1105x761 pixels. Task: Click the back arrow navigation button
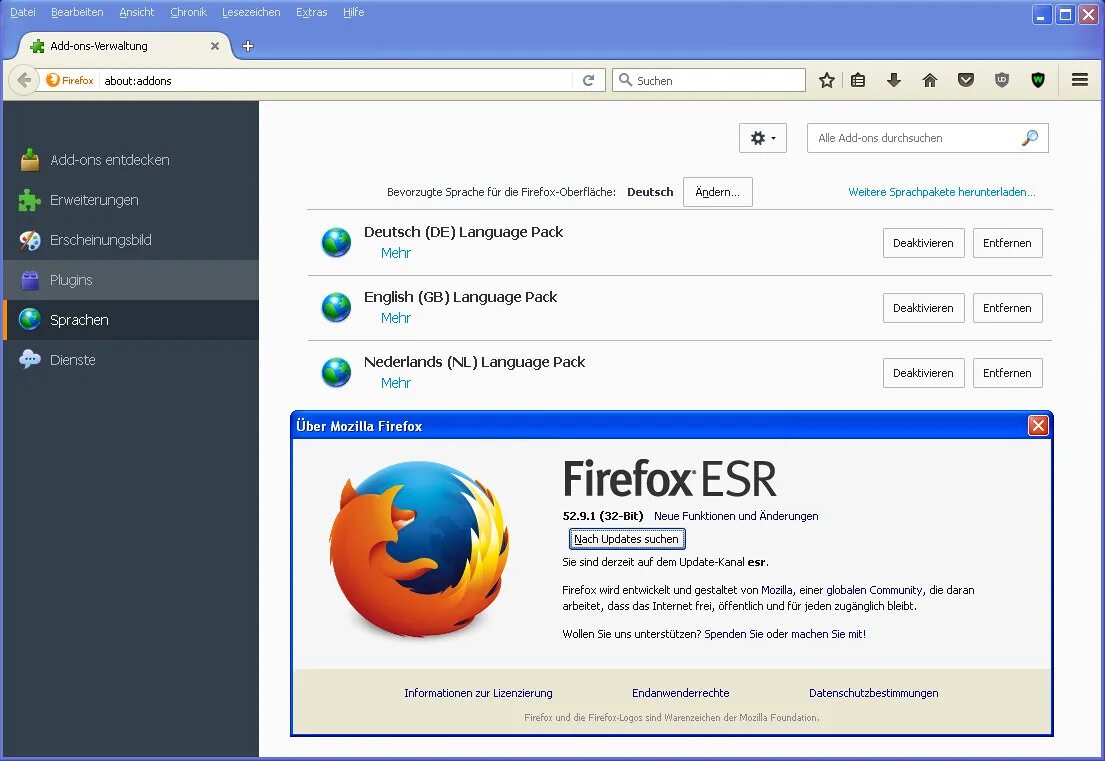click(x=23, y=80)
